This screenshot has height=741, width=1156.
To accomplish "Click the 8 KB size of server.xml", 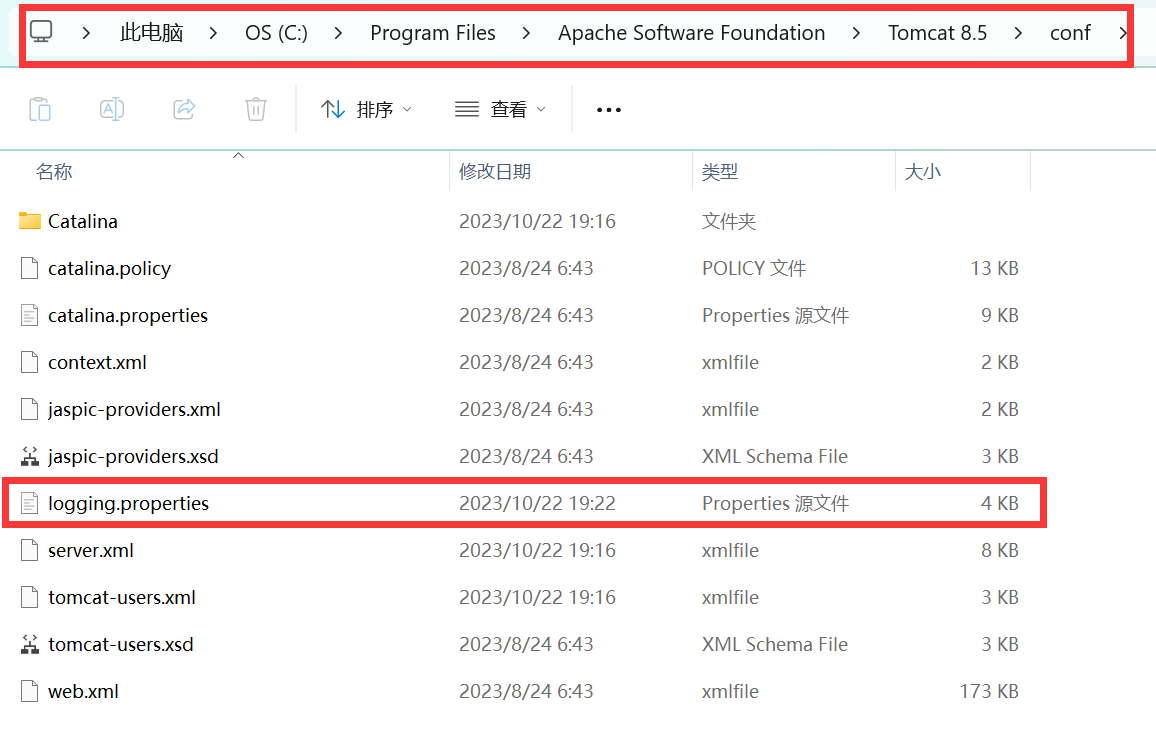I will click(1000, 551).
